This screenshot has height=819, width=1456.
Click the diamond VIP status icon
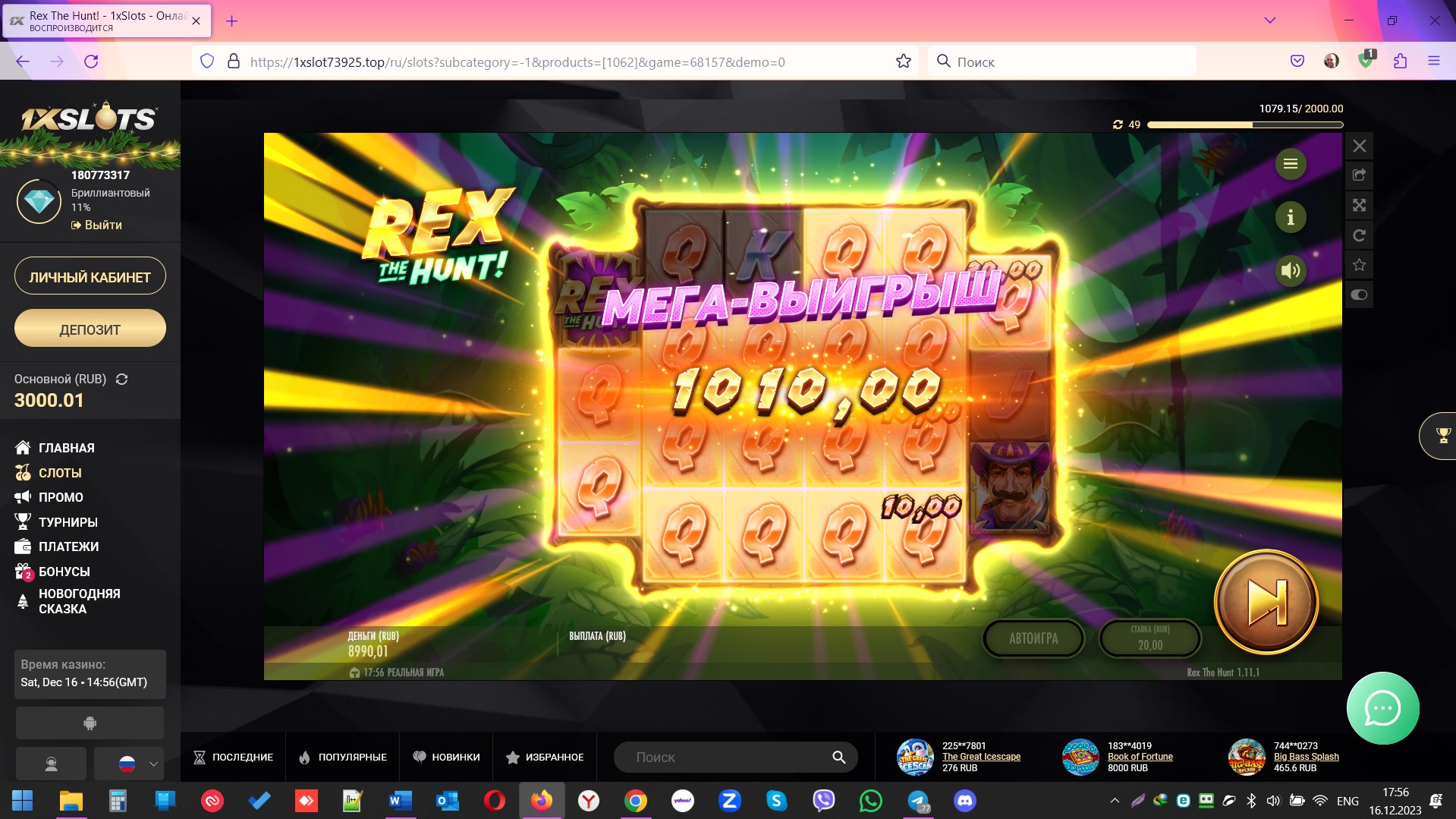coord(39,201)
